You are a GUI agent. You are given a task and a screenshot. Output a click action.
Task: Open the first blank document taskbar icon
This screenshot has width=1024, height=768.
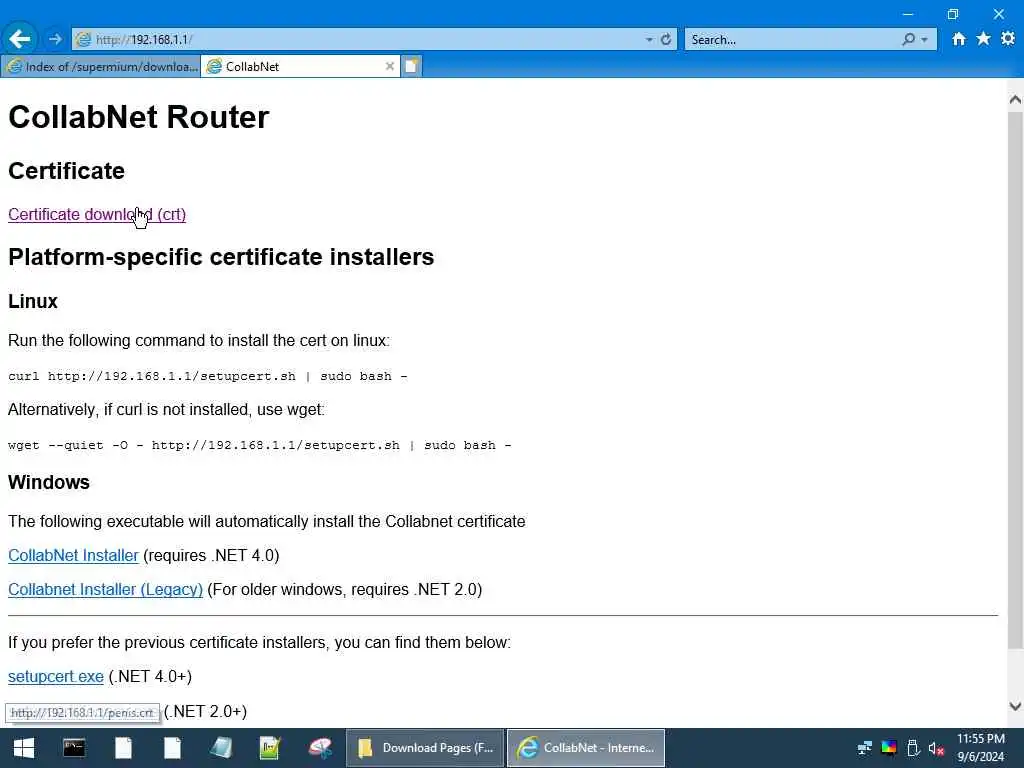click(123, 748)
